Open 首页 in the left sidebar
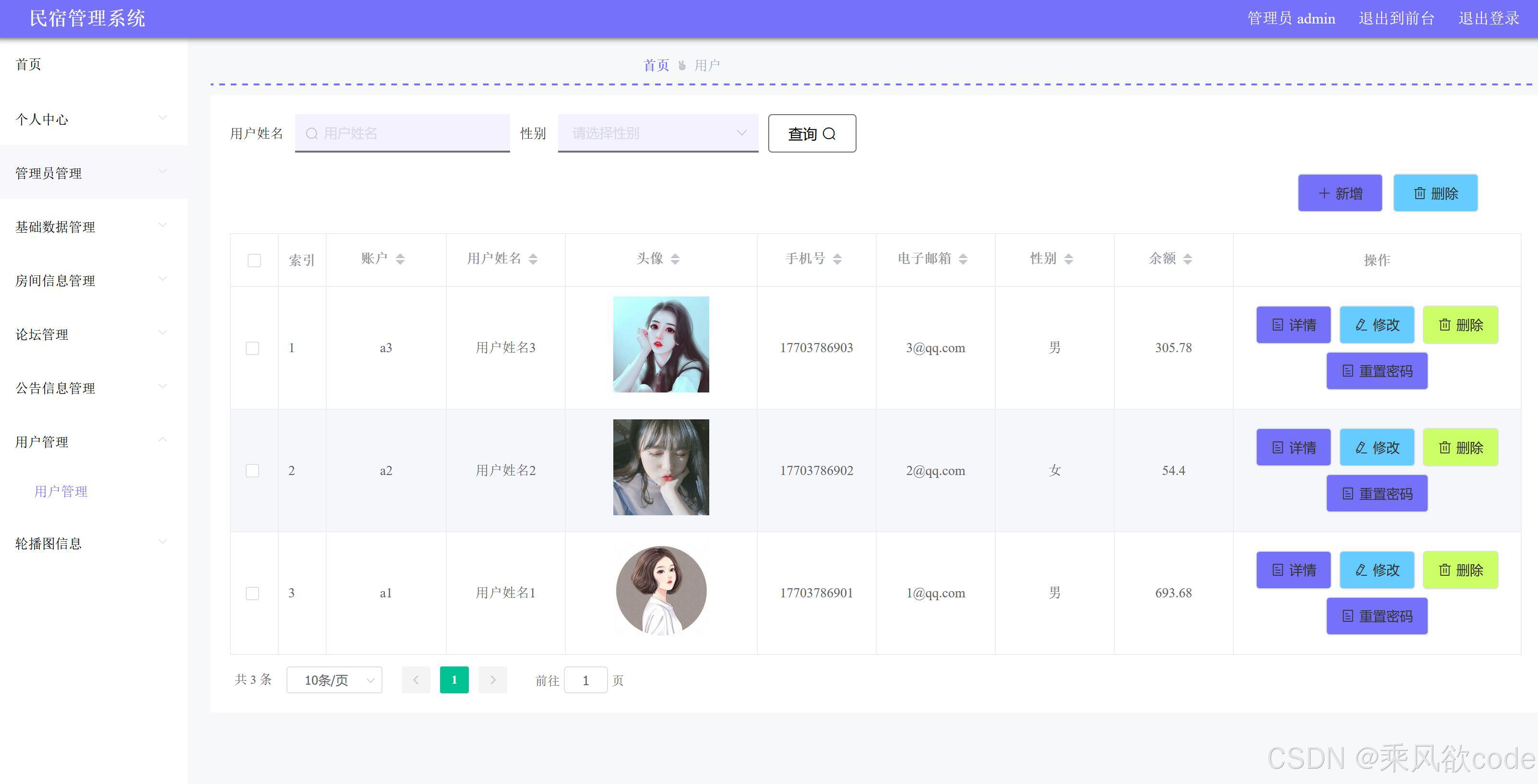The height and width of the screenshot is (784, 1538). pyautogui.click(x=28, y=64)
